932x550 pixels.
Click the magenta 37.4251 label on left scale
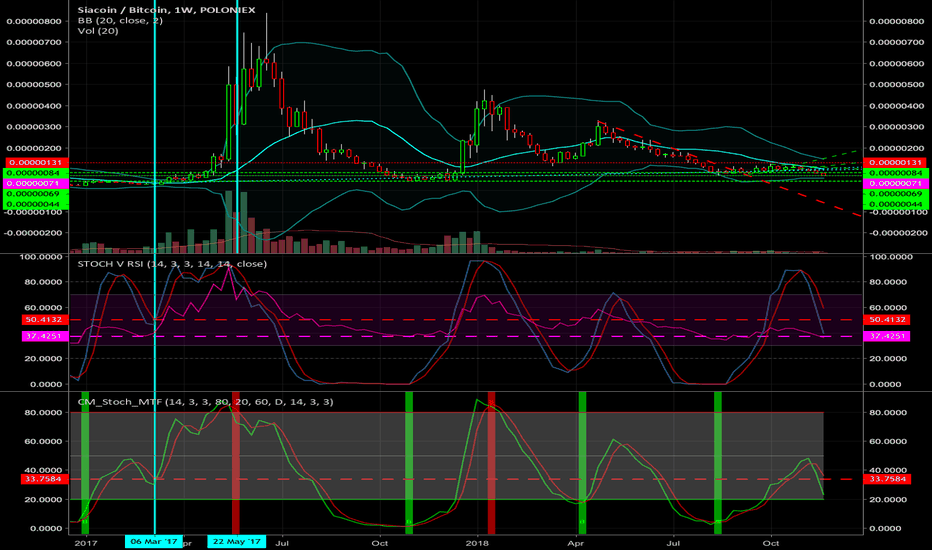pyautogui.click(x=45, y=337)
